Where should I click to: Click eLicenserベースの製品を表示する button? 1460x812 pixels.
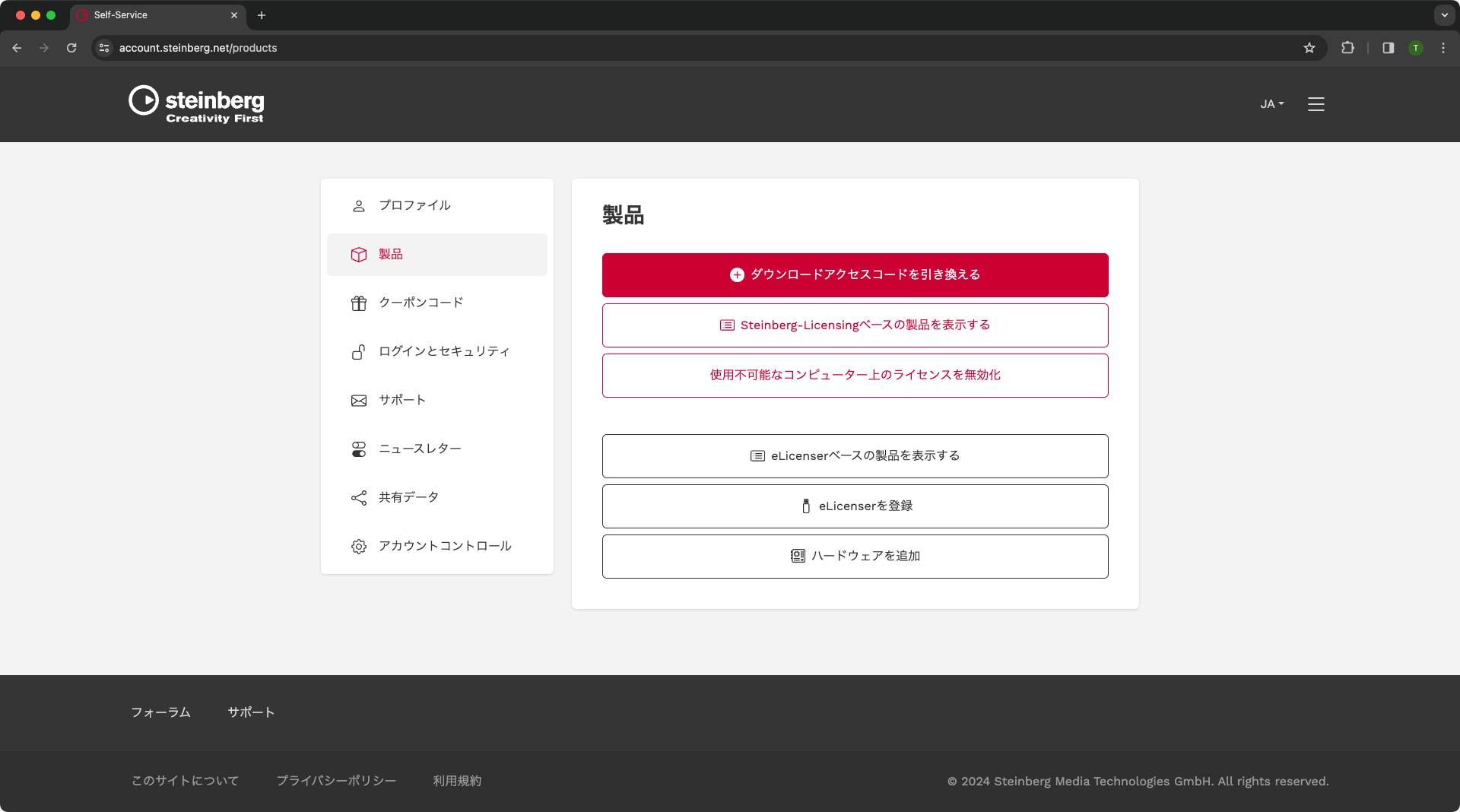coord(855,455)
